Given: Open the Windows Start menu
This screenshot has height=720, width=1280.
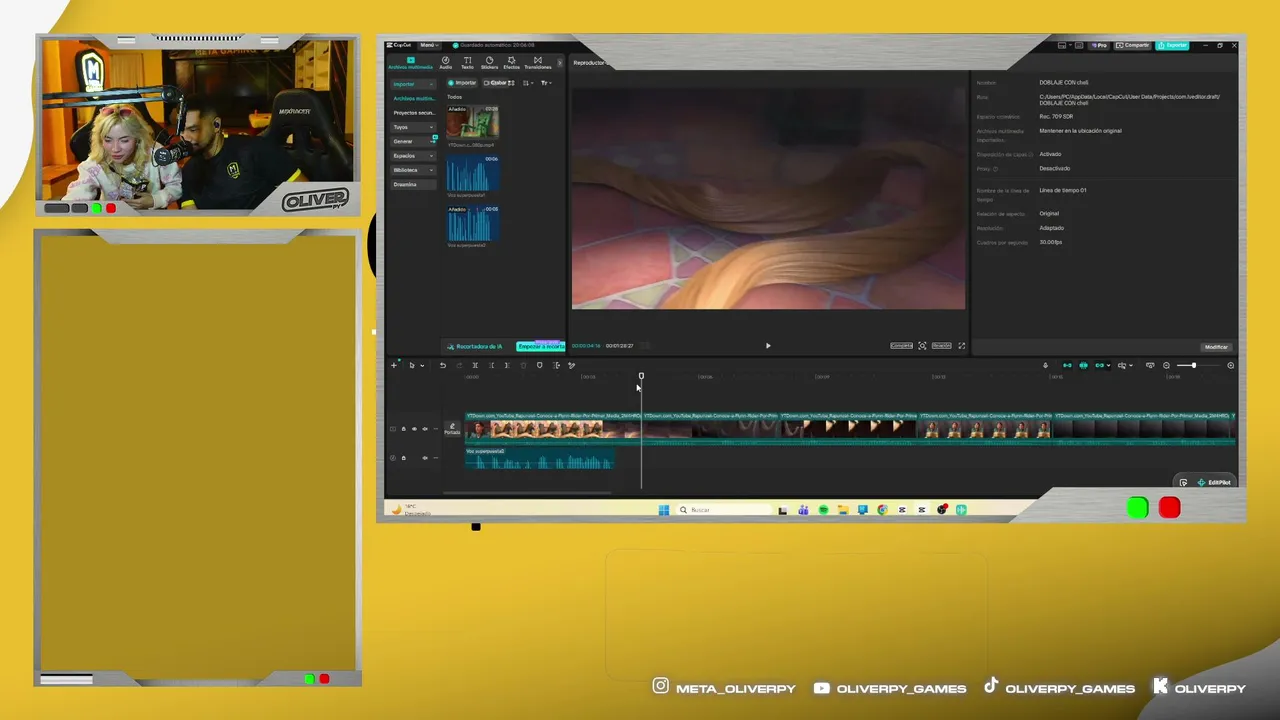Looking at the screenshot, I should (663, 510).
